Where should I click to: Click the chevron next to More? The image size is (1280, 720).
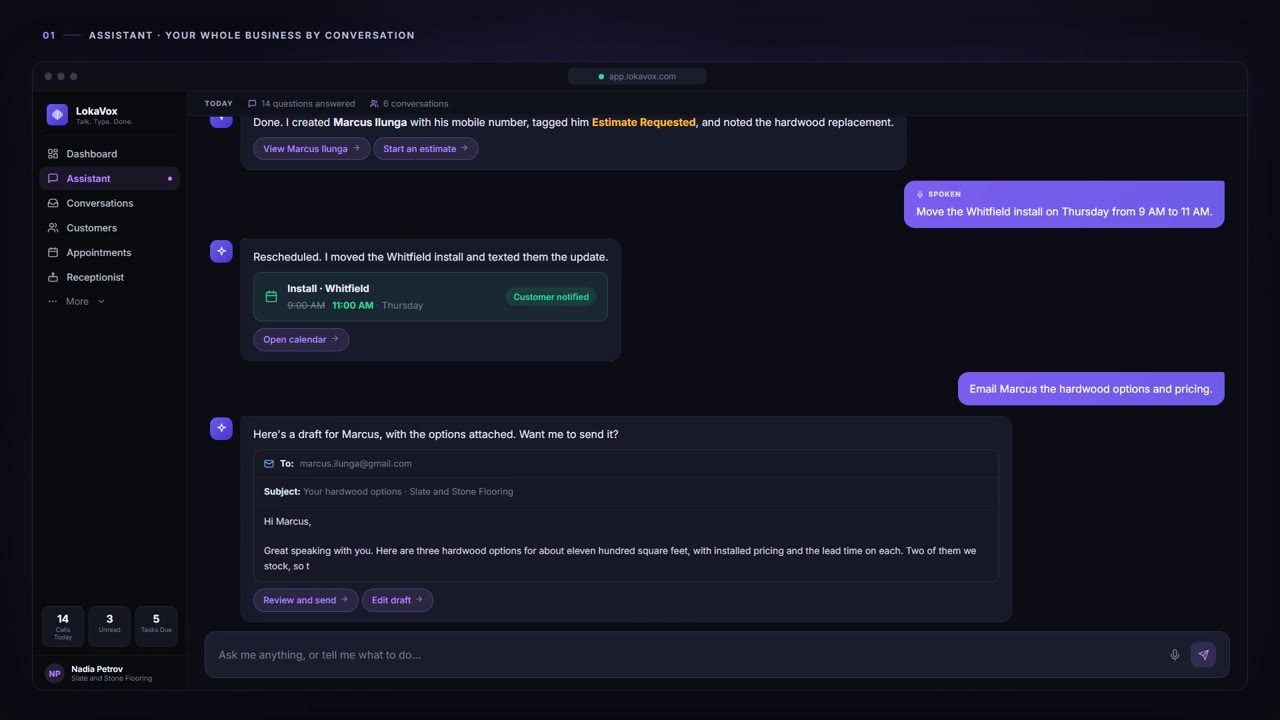[x=101, y=302]
